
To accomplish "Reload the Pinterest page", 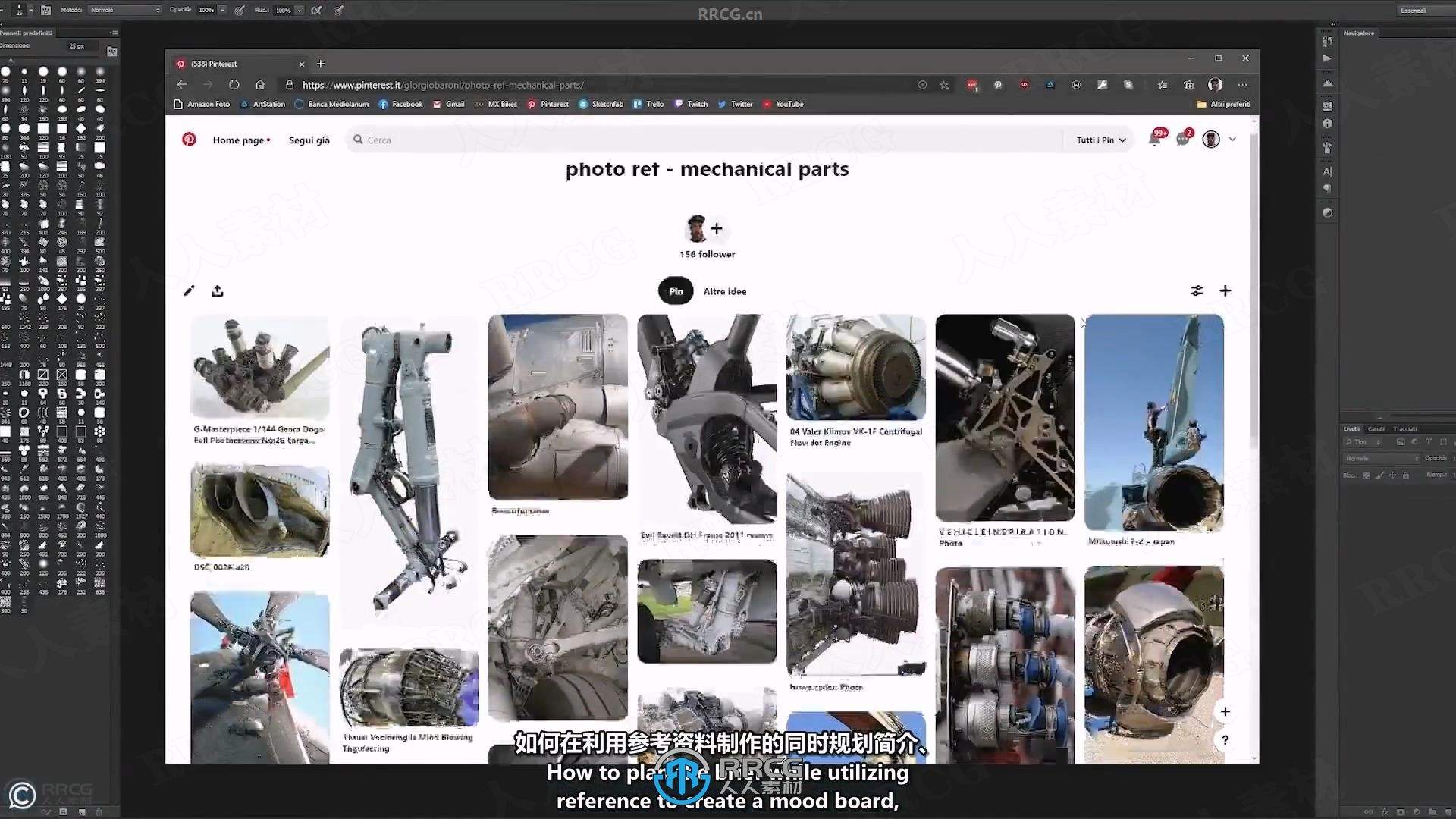I will coord(234,85).
